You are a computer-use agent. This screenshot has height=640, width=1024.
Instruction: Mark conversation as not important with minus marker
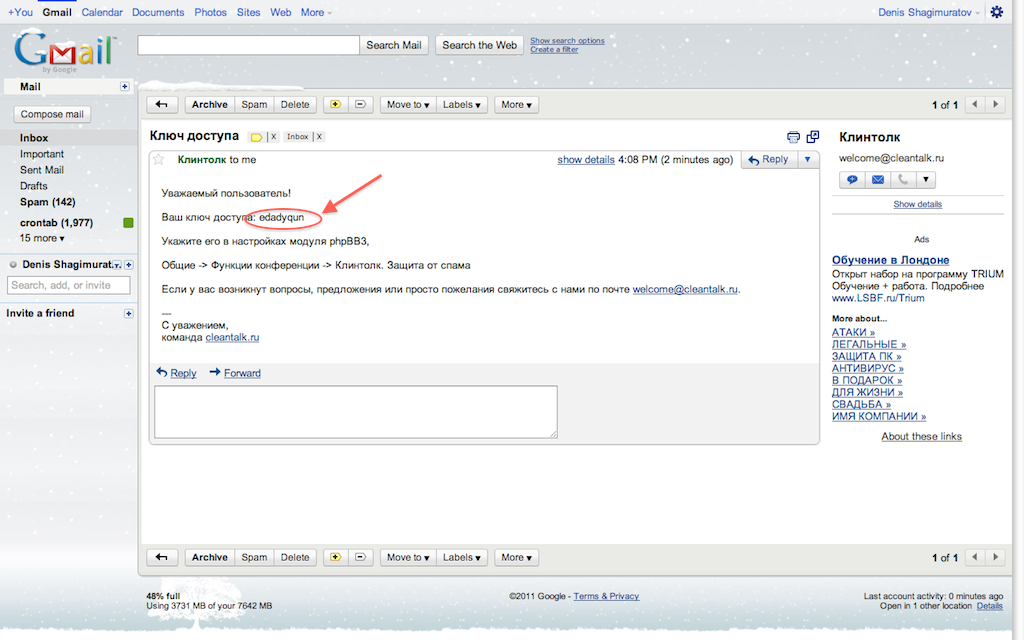click(x=361, y=105)
